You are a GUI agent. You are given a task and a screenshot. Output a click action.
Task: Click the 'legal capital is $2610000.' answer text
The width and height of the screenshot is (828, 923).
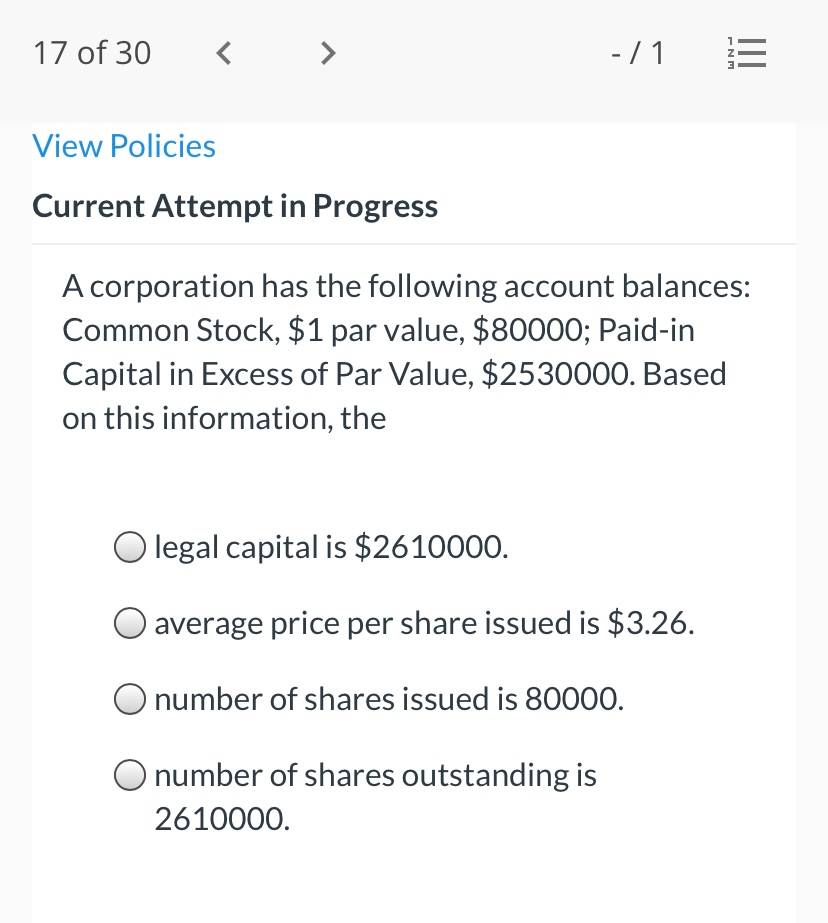331,547
